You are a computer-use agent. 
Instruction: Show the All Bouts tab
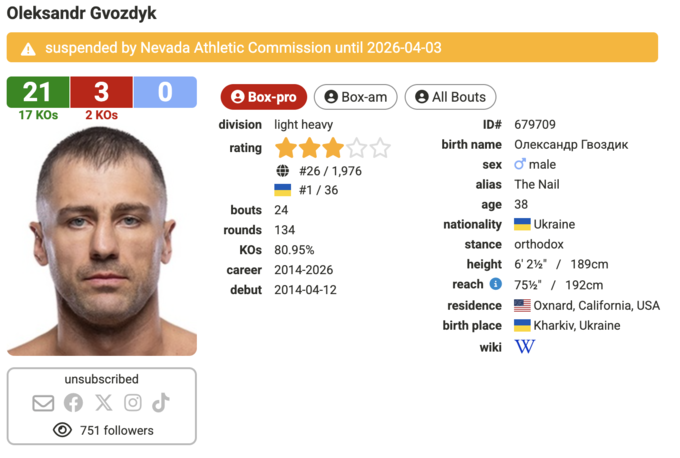click(450, 97)
